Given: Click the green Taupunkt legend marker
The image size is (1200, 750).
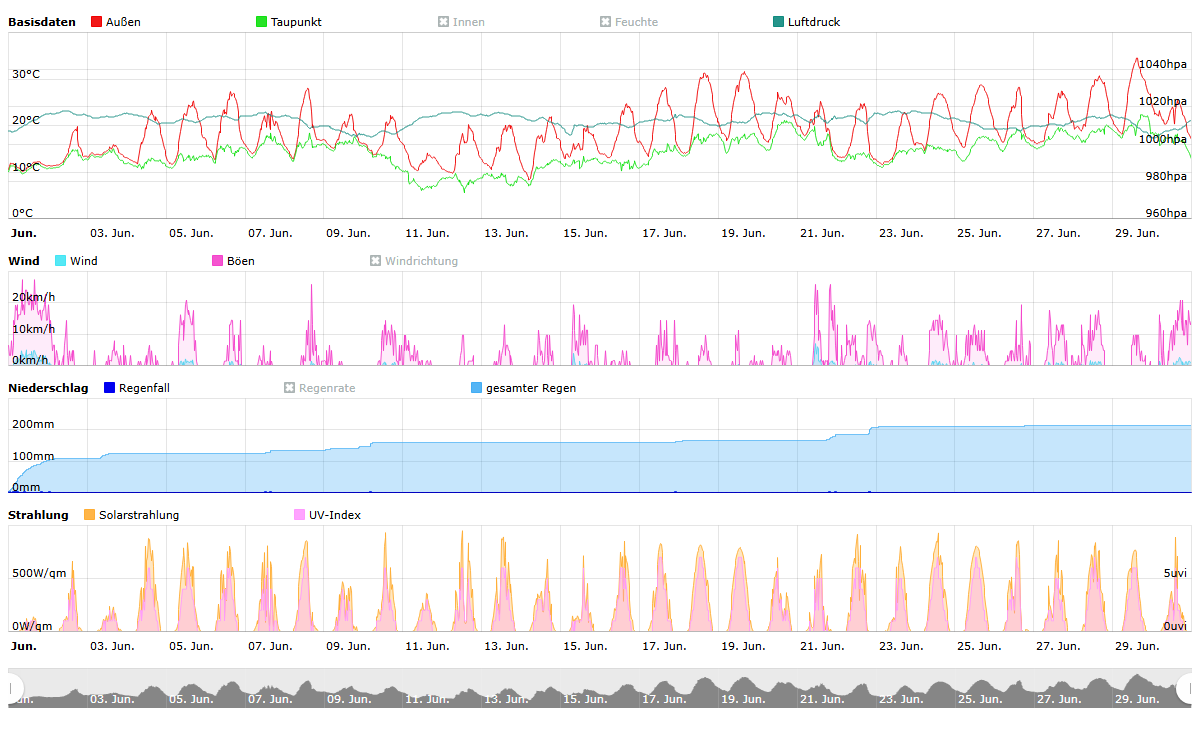Looking at the screenshot, I should 262,22.
